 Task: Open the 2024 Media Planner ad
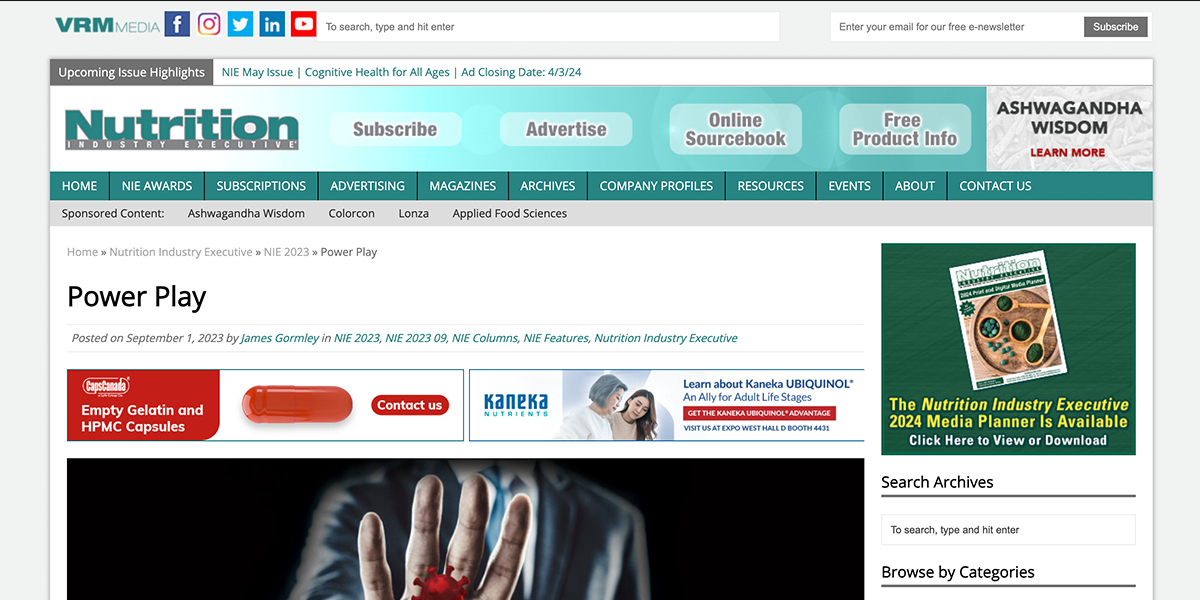(x=1008, y=349)
